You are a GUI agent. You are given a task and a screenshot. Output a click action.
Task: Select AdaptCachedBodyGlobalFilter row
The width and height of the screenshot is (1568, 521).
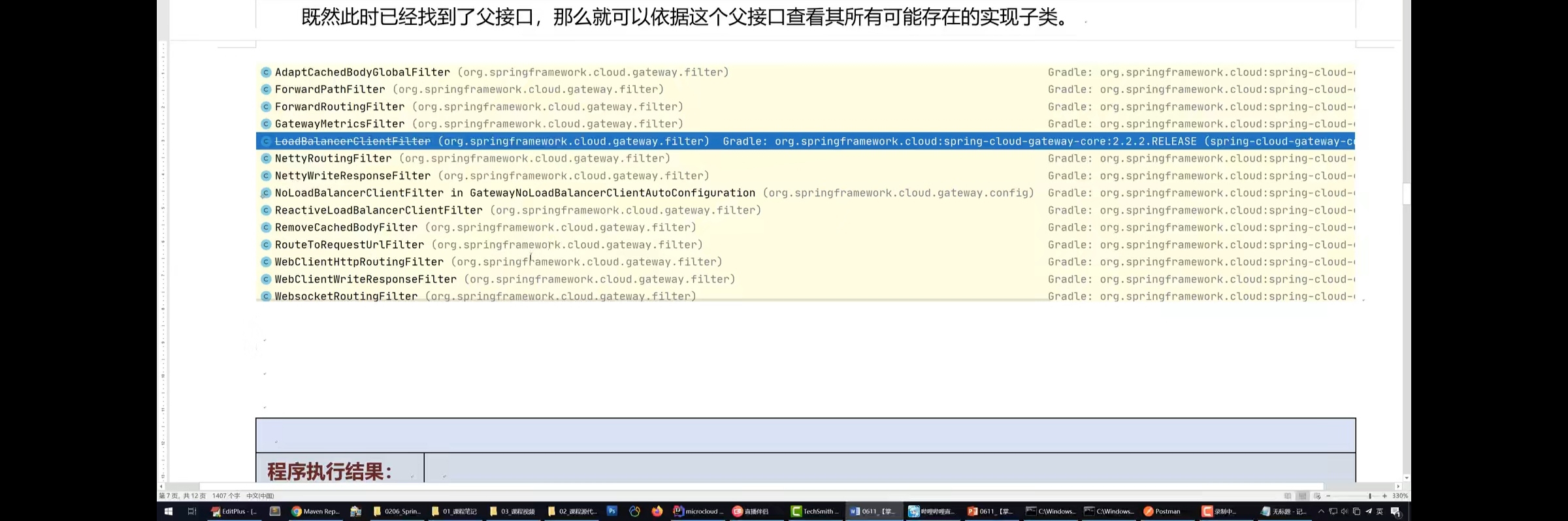[x=806, y=72]
